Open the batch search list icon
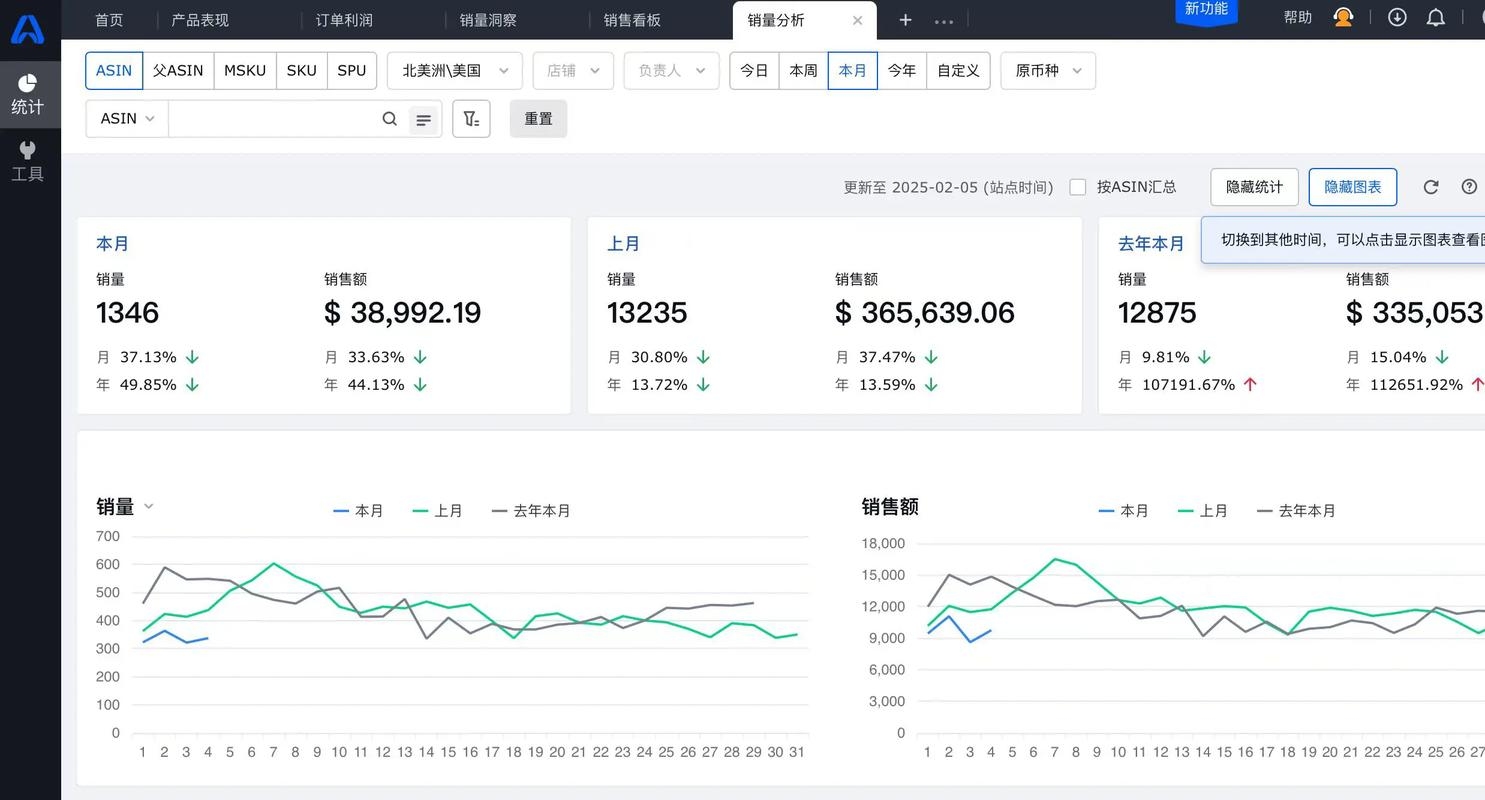Viewport: 1485px width, 800px height. click(423, 119)
